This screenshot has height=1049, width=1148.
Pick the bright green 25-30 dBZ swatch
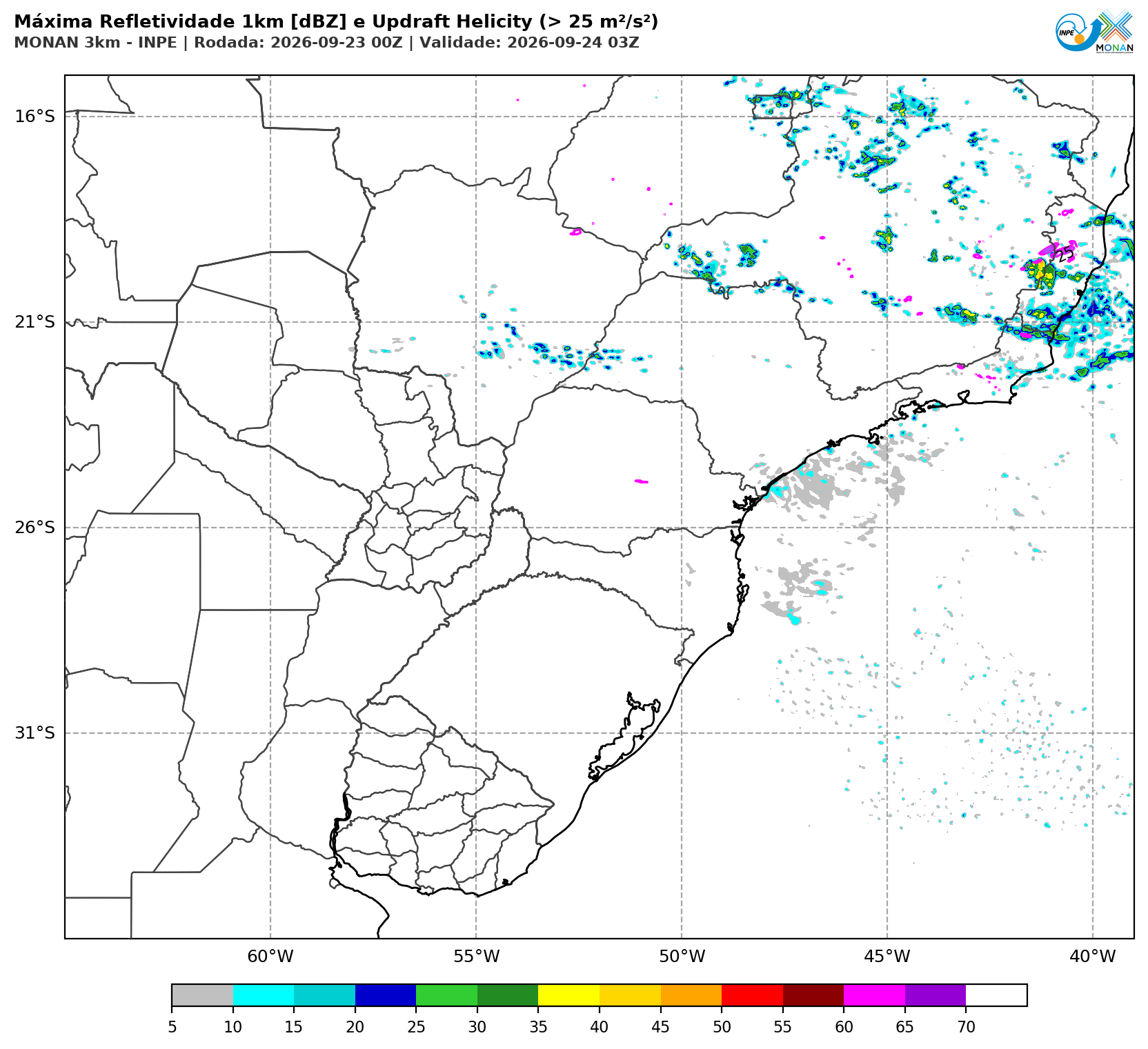[447, 995]
